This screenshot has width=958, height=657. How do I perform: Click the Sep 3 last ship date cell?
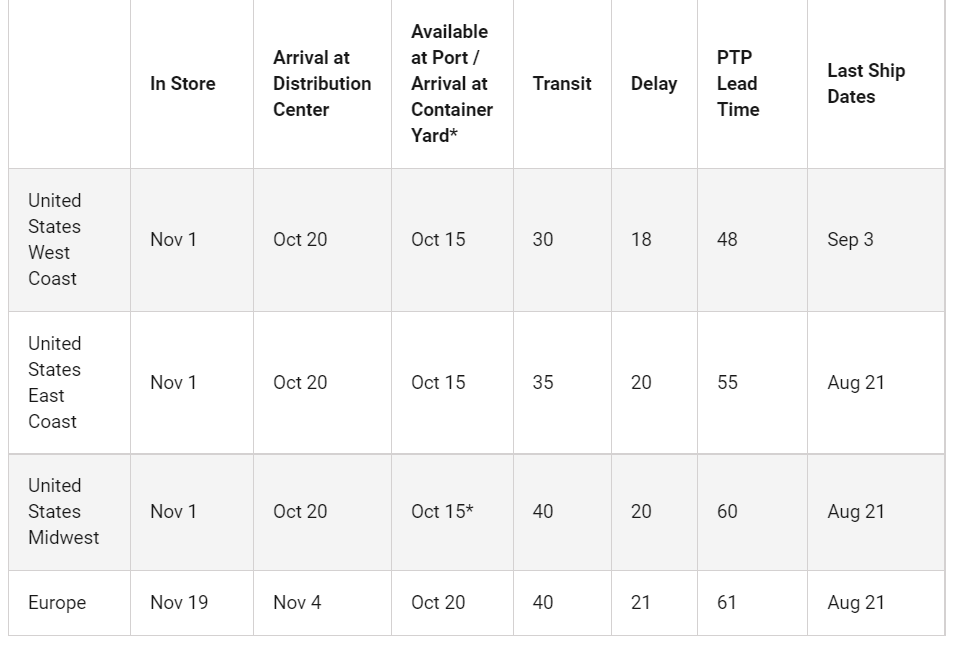850,240
